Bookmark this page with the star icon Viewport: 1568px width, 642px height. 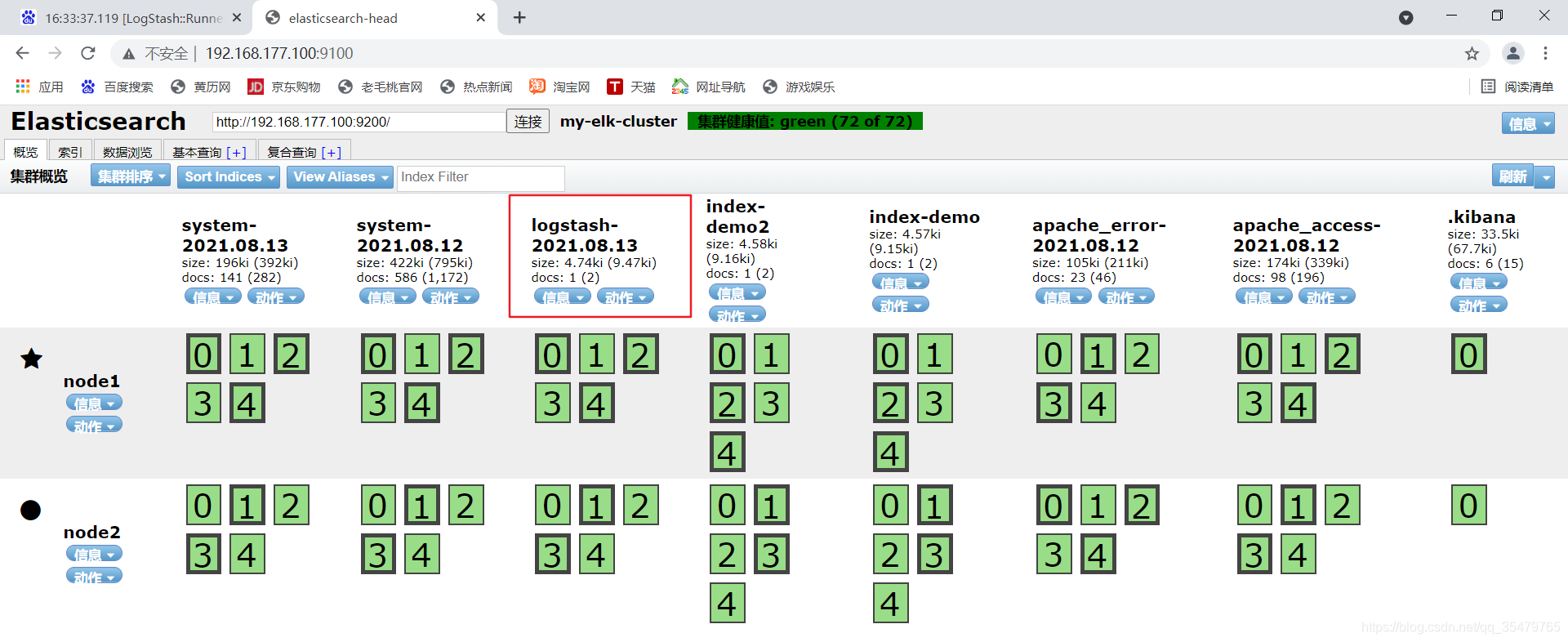[x=1472, y=53]
